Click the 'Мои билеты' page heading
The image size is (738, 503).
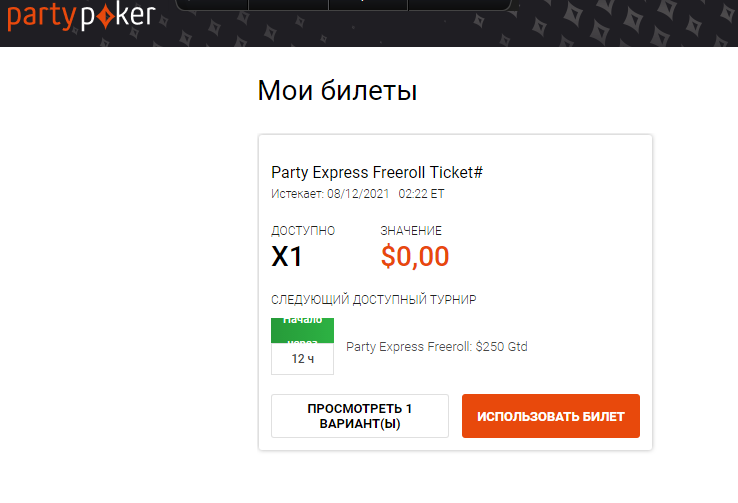337,90
